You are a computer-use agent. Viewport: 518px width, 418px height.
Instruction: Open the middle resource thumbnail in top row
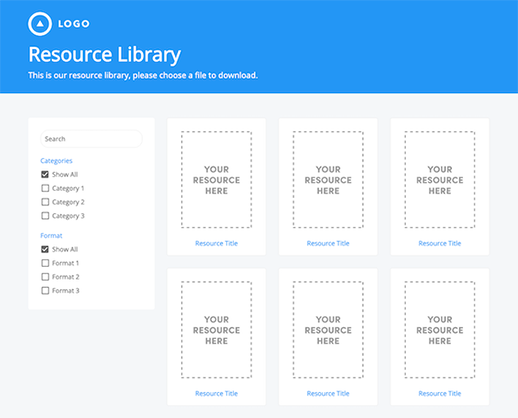click(328, 180)
